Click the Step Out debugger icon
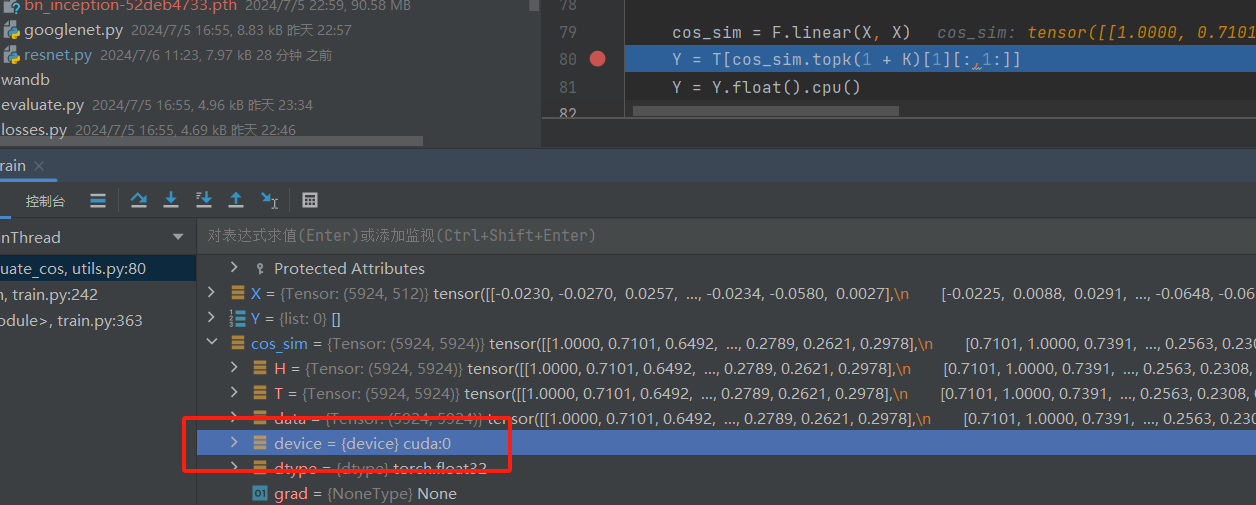1256x505 pixels. point(236,201)
